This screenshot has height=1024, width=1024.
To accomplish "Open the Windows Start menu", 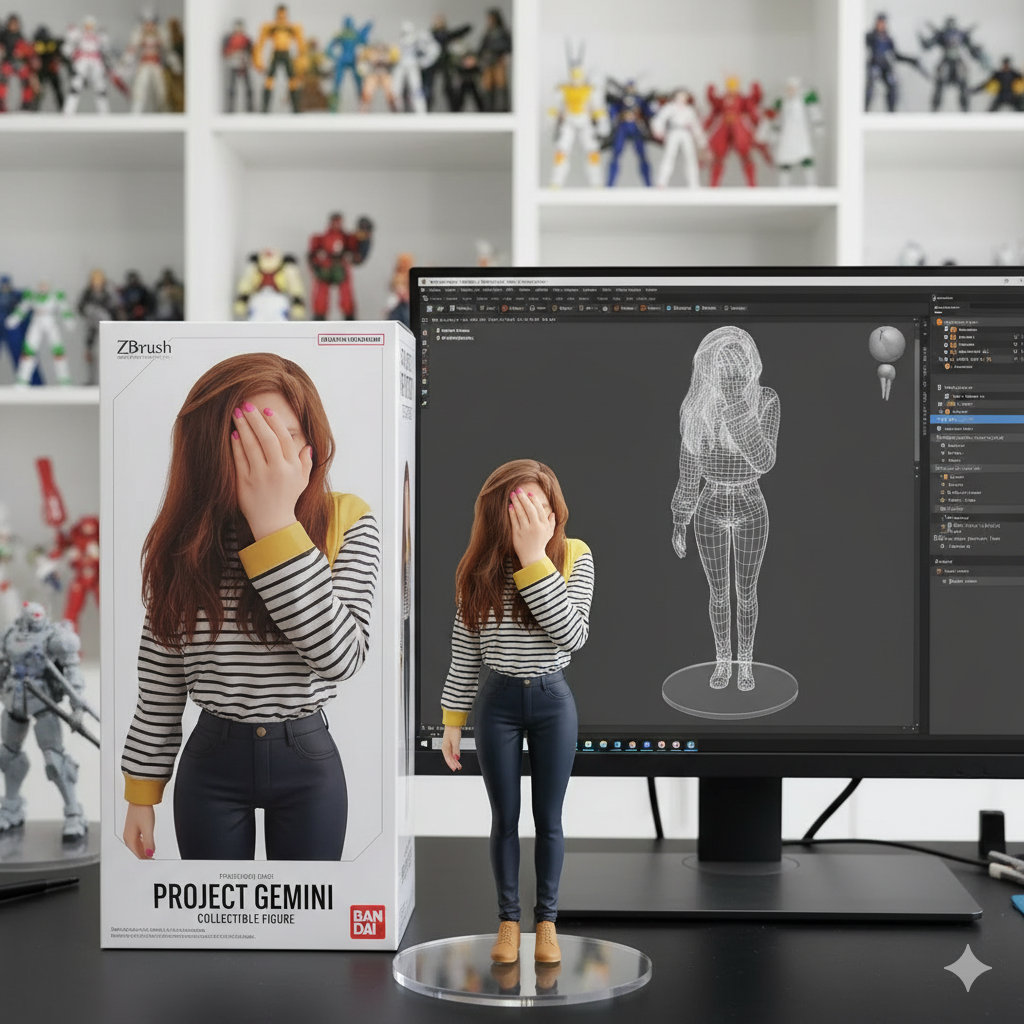I will (x=422, y=744).
